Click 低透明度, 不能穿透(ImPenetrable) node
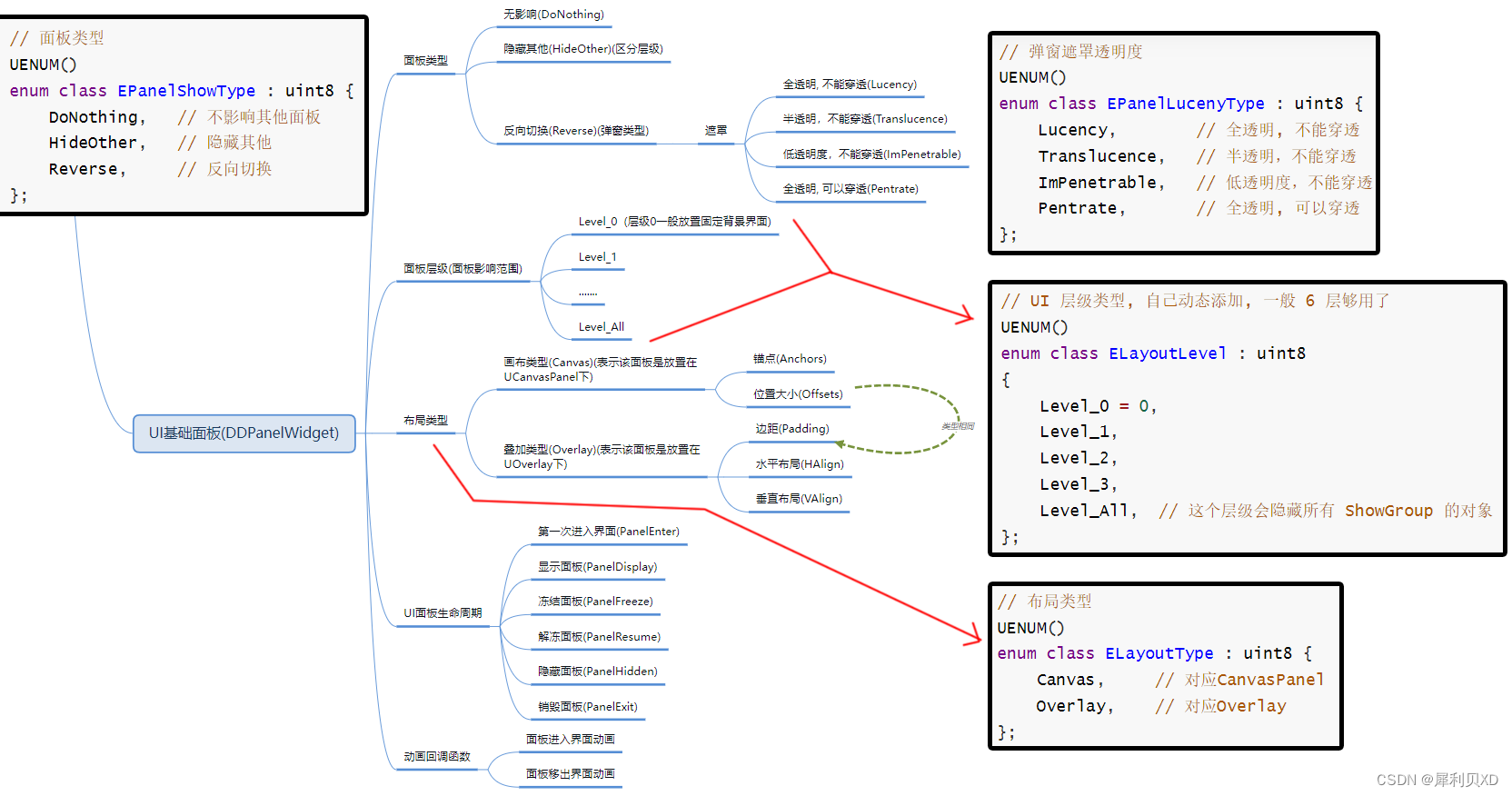Image resolution: width=1512 pixels, height=796 pixels. [871, 154]
